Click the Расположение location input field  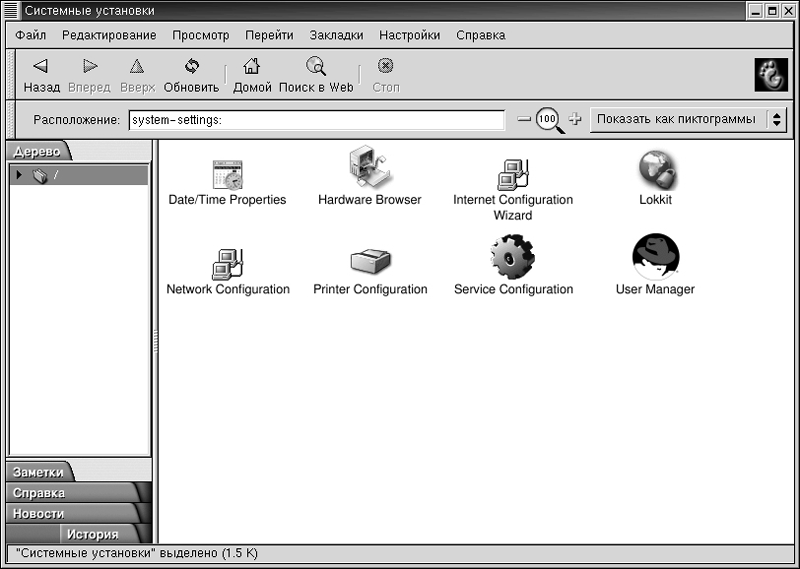[315, 120]
